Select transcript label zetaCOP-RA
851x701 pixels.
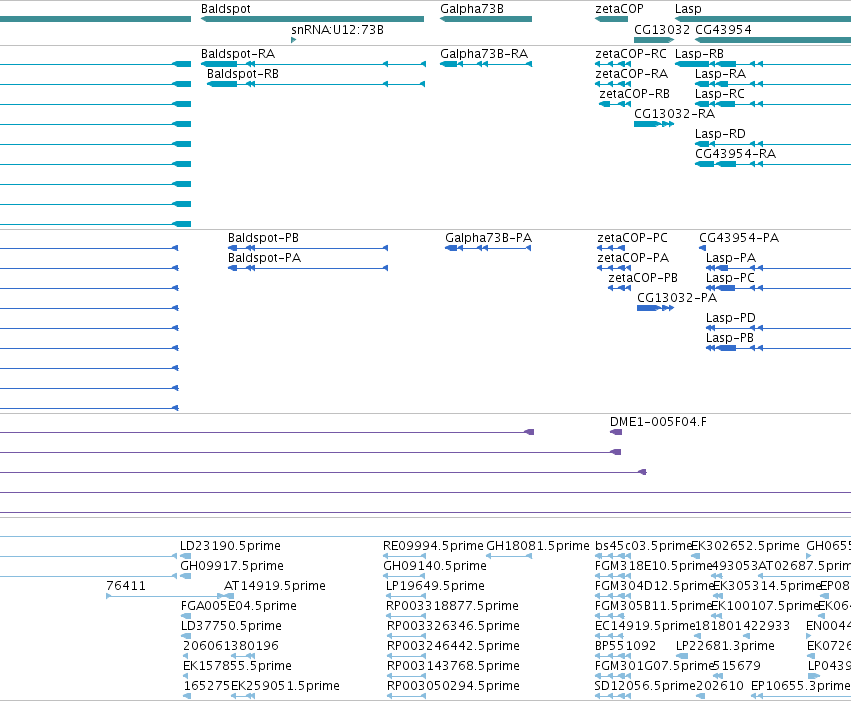point(631,74)
